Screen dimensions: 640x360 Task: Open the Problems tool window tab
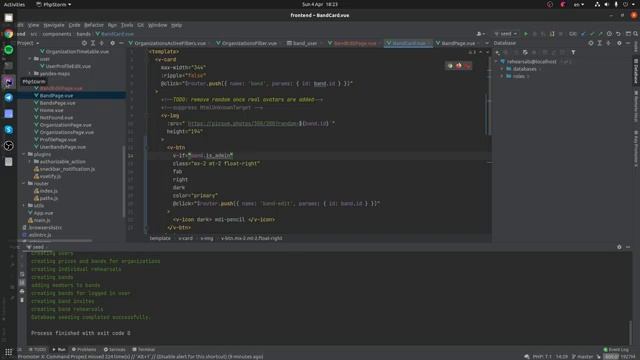point(84,349)
